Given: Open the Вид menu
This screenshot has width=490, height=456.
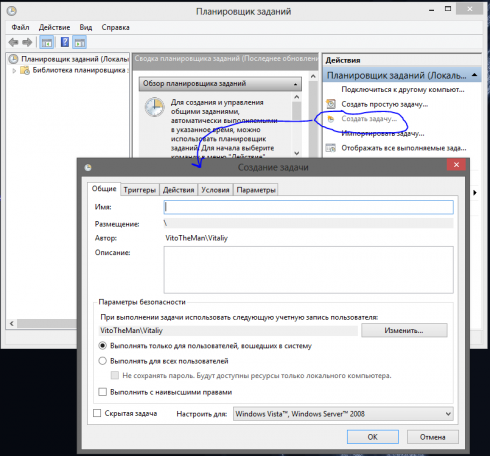Looking at the screenshot, I should [86, 27].
